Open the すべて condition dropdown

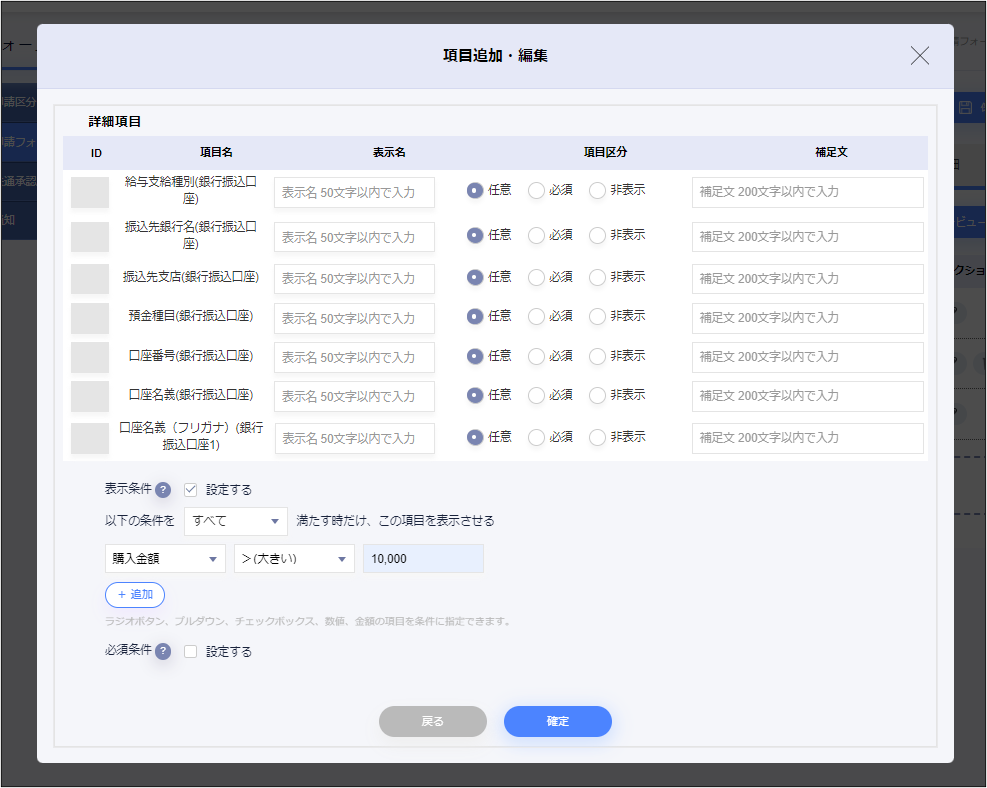[x=235, y=521]
